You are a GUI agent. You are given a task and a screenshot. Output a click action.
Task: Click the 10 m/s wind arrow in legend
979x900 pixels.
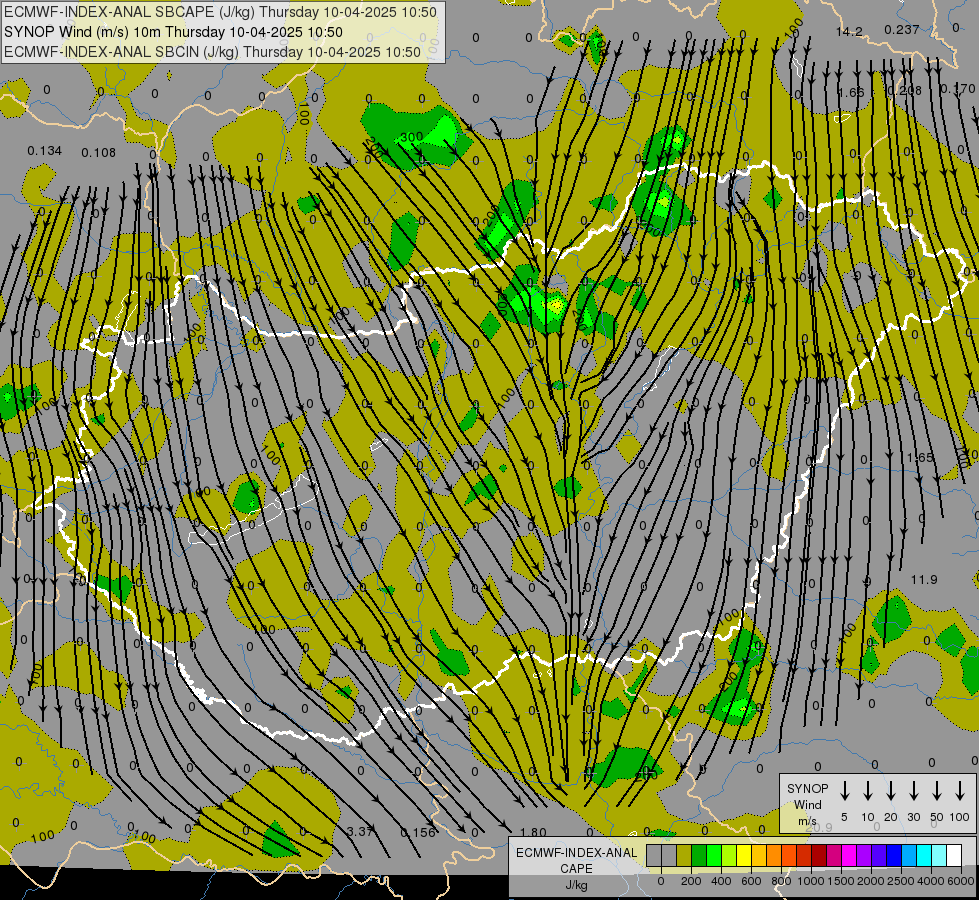[x=868, y=791]
